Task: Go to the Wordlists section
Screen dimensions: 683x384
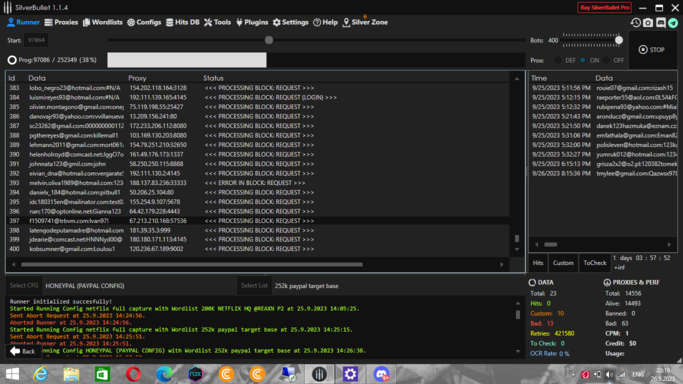Action: pyautogui.click(x=103, y=22)
